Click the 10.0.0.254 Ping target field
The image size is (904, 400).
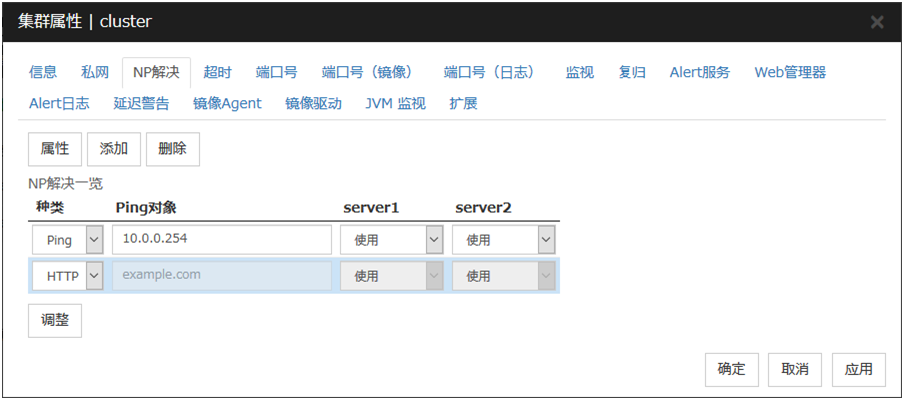tap(221, 240)
